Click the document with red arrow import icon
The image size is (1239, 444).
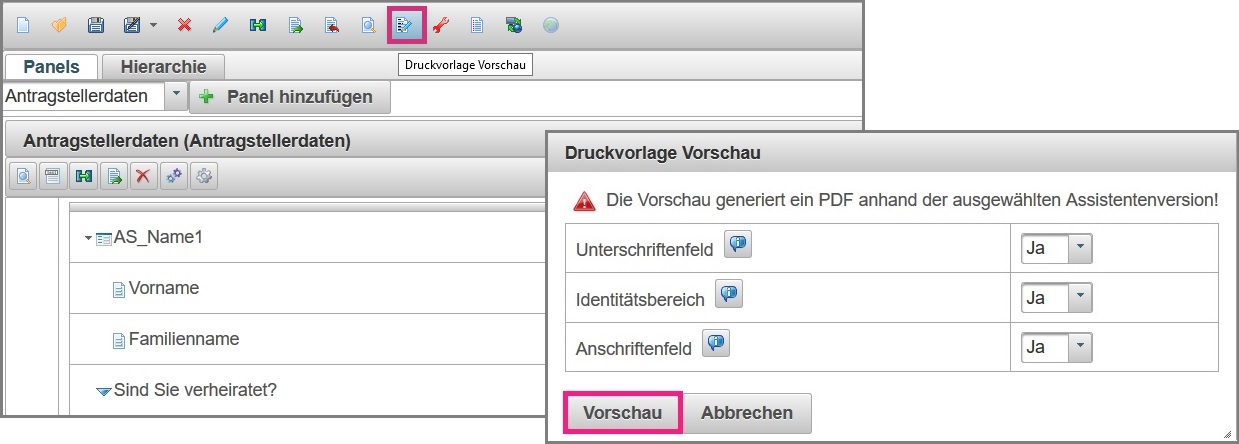pyautogui.click(x=332, y=25)
